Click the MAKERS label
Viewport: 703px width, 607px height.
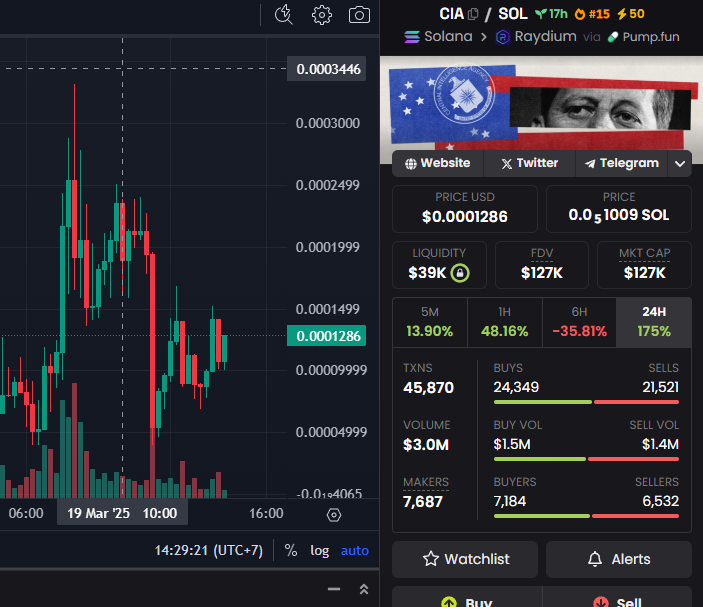(x=425, y=482)
